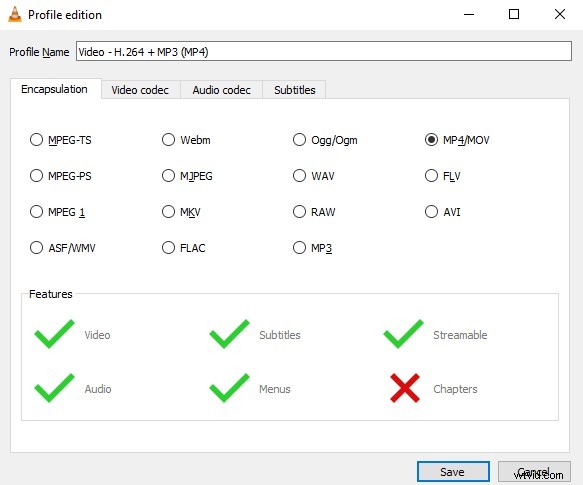The width and height of the screenshot is (583, 485).
Task: Click the Features group heading
Action: (51, 294)
